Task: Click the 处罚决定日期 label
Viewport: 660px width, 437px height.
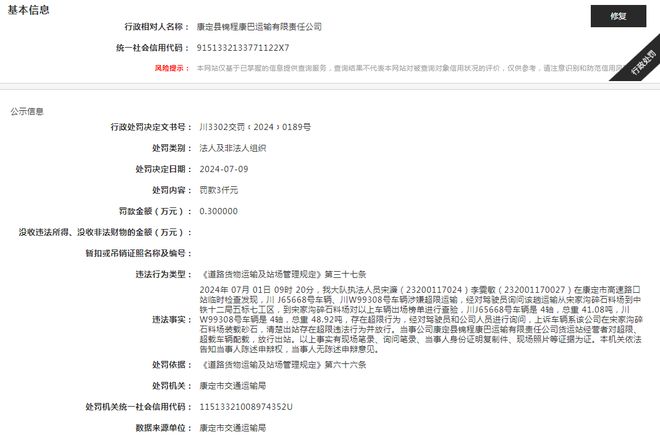Action: [164, 169]
